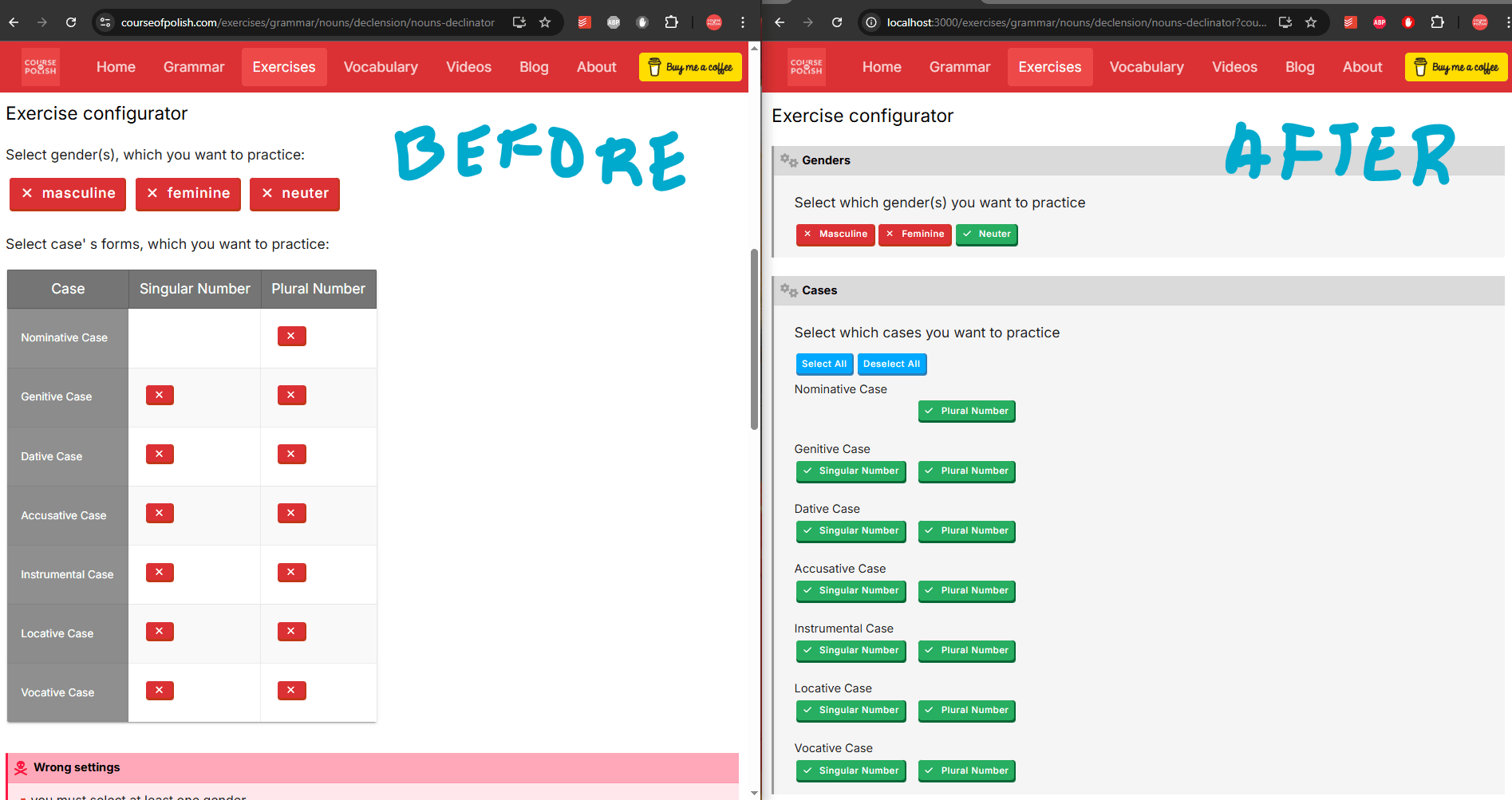Reload the left browser page

coord(71,22)
